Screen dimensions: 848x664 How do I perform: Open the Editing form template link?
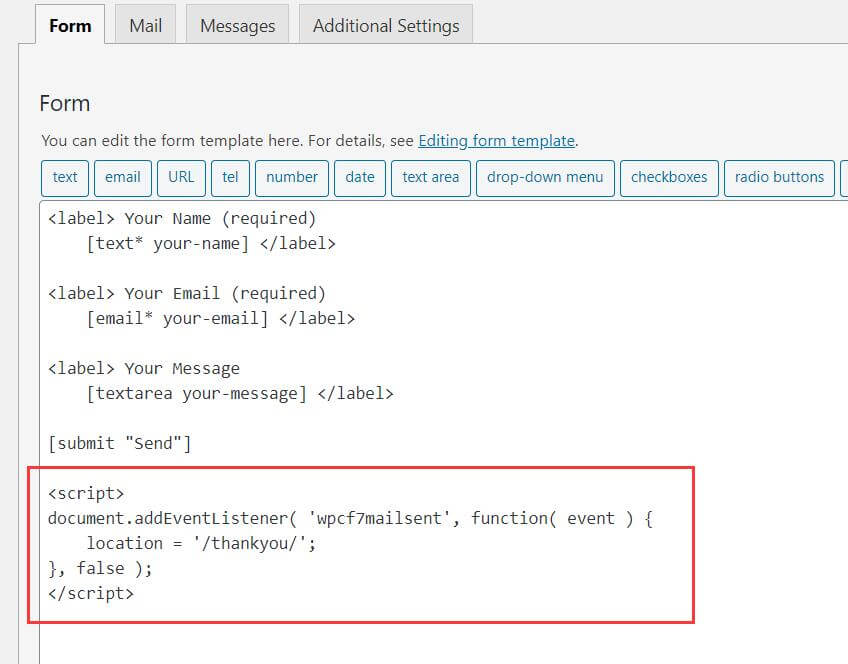(x=496, y=141)
